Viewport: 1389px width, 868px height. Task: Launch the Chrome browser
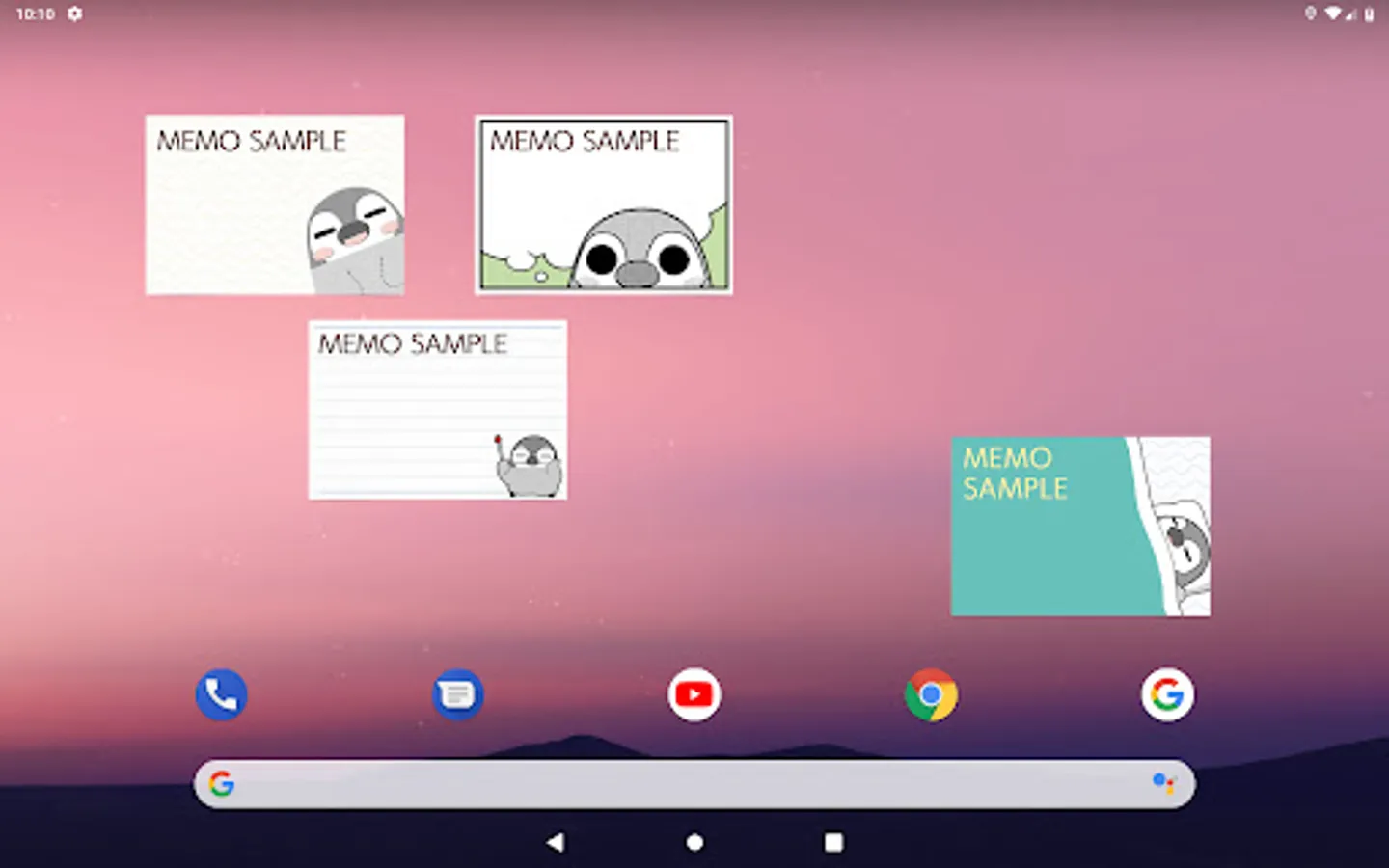click(931, 694)
